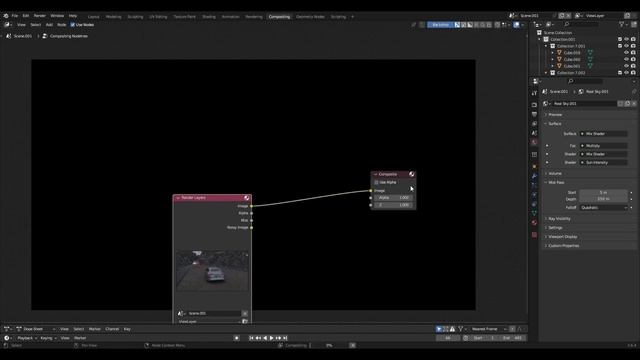Click the Render Layers Image output socket

[251, 206]
